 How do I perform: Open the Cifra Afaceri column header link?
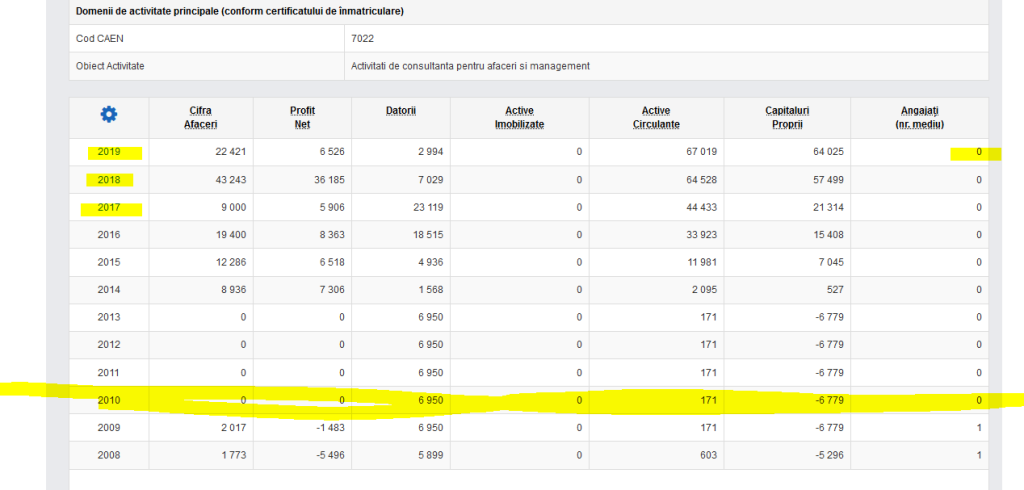[x=200, y=117]
